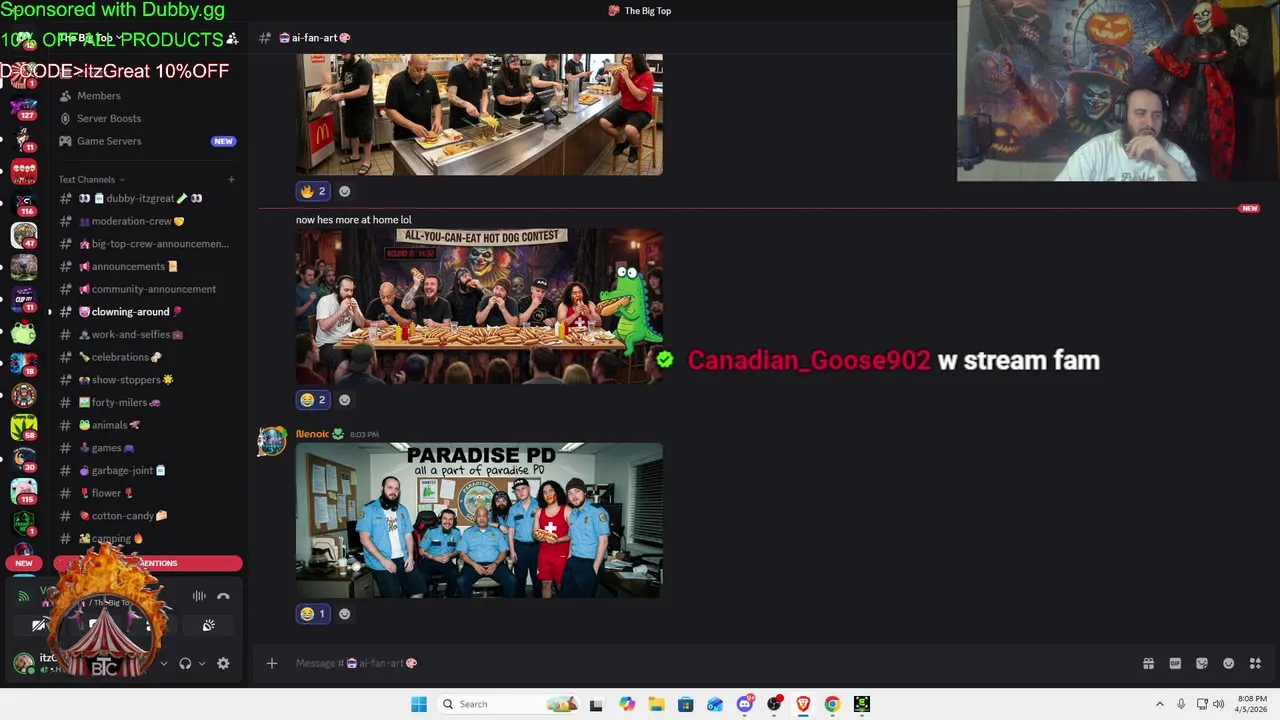Create channel with Text Channels plus icon
The image size is (1280, 720).
click(x=231, y=180)
